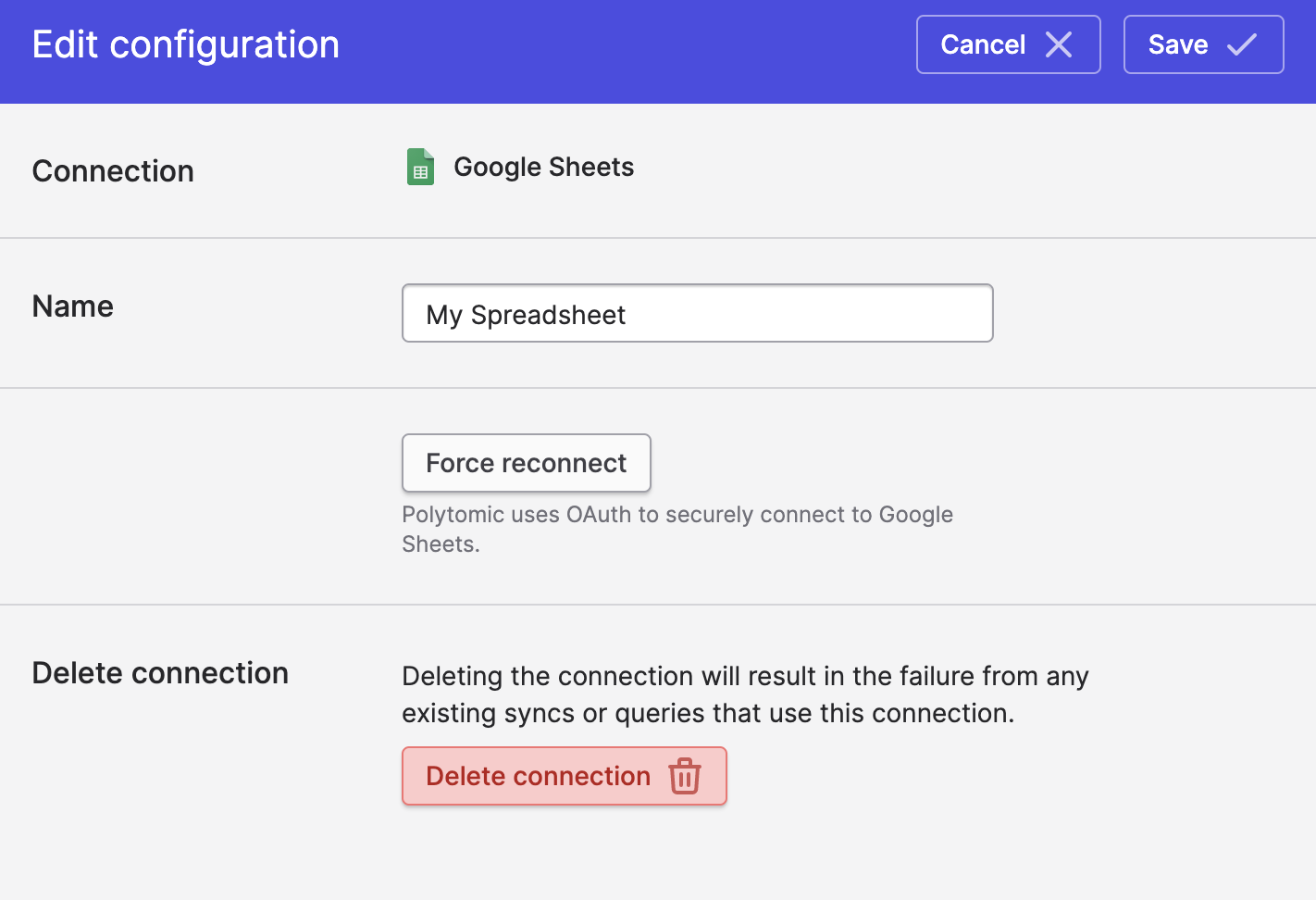Click the trash can icon
1316x900 pixels.
pos(685,776)
